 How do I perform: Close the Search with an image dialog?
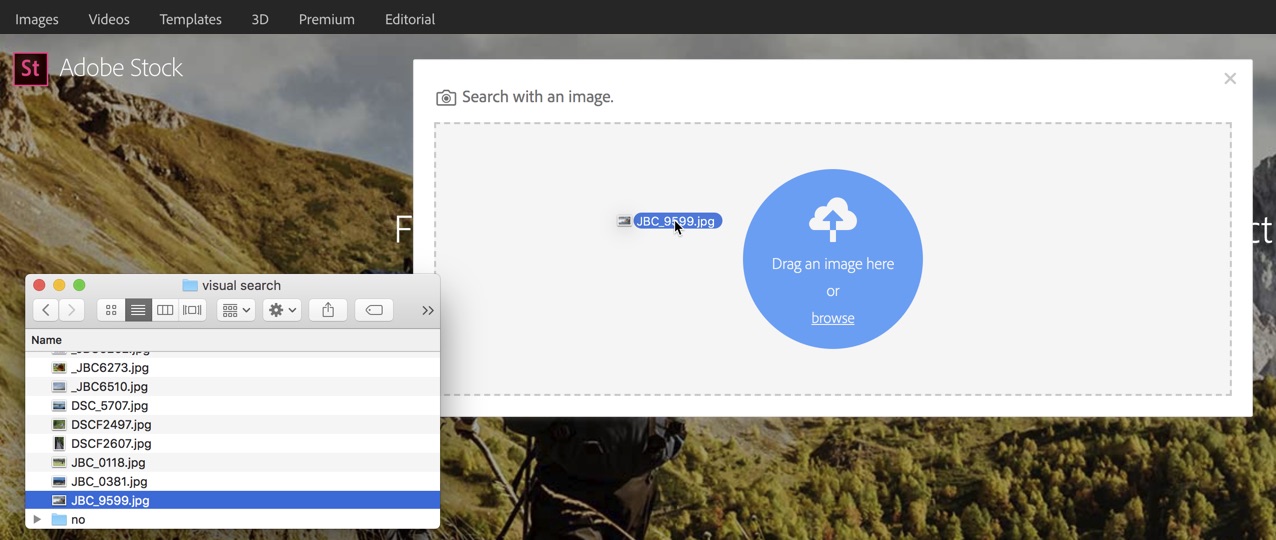pos(1230,79)
